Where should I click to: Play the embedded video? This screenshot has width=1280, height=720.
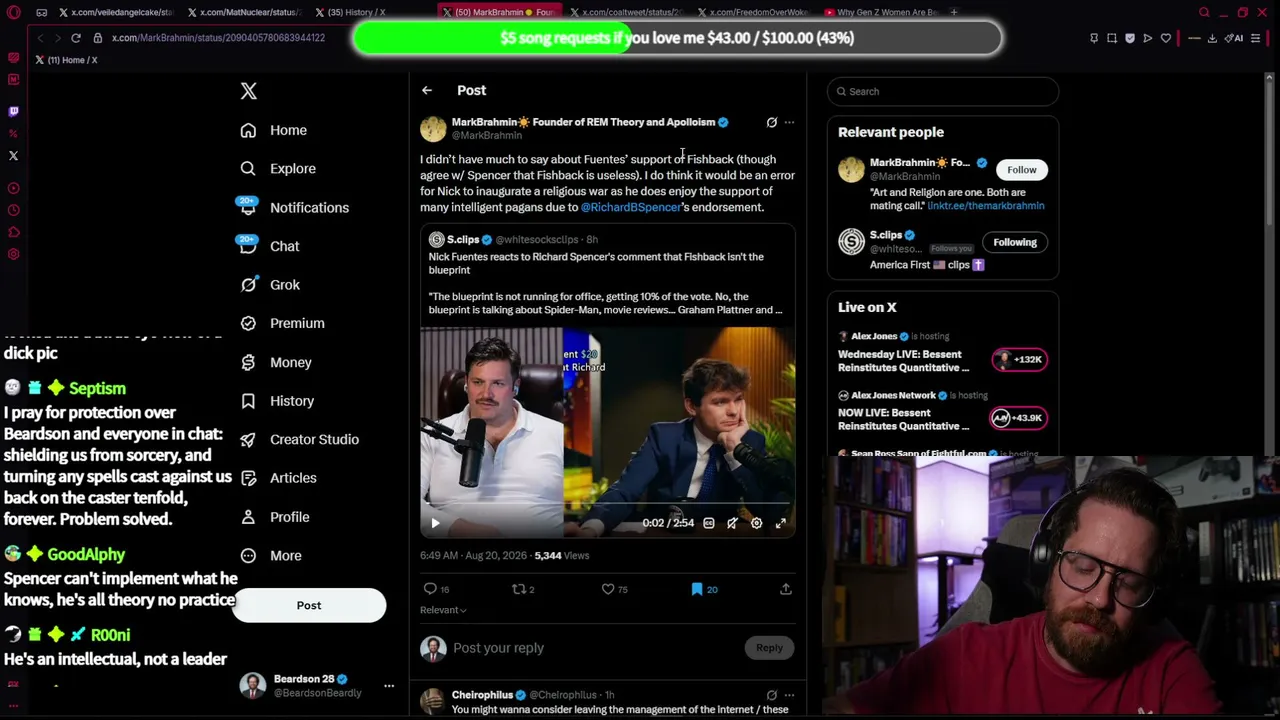[435, 523]
